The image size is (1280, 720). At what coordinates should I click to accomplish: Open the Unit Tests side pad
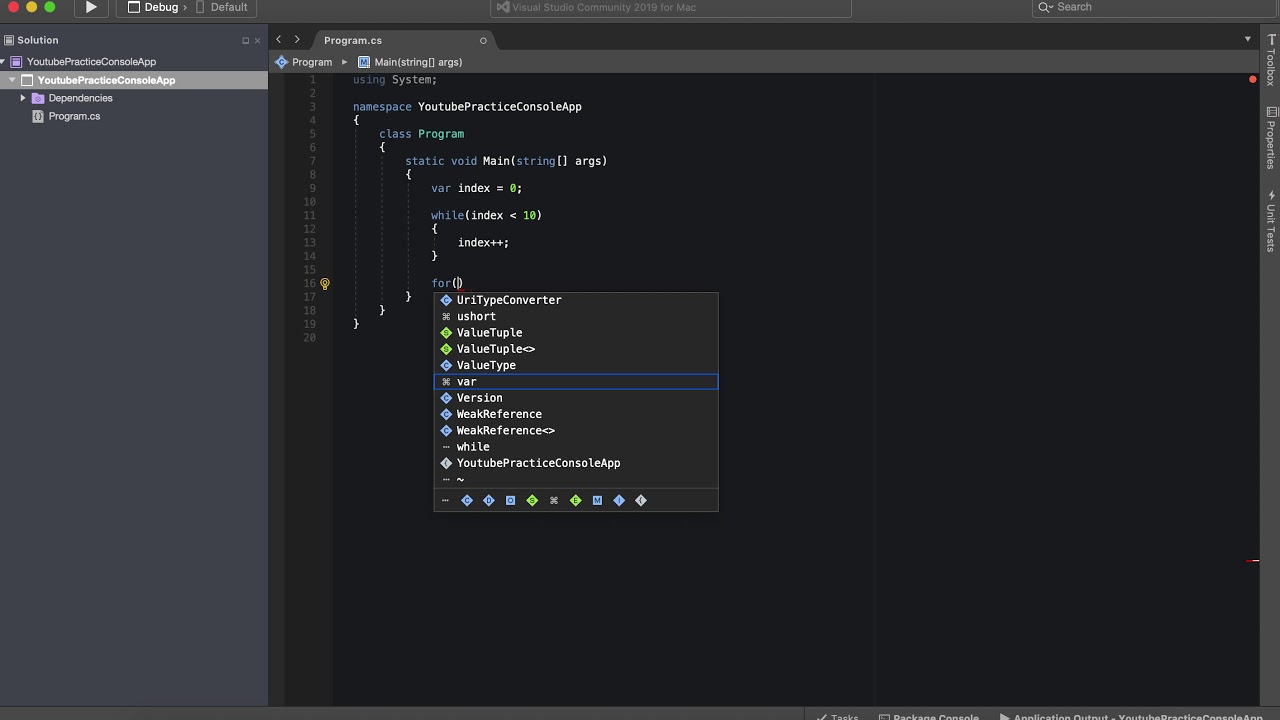pyautogui.click(x=1271, y=220)
